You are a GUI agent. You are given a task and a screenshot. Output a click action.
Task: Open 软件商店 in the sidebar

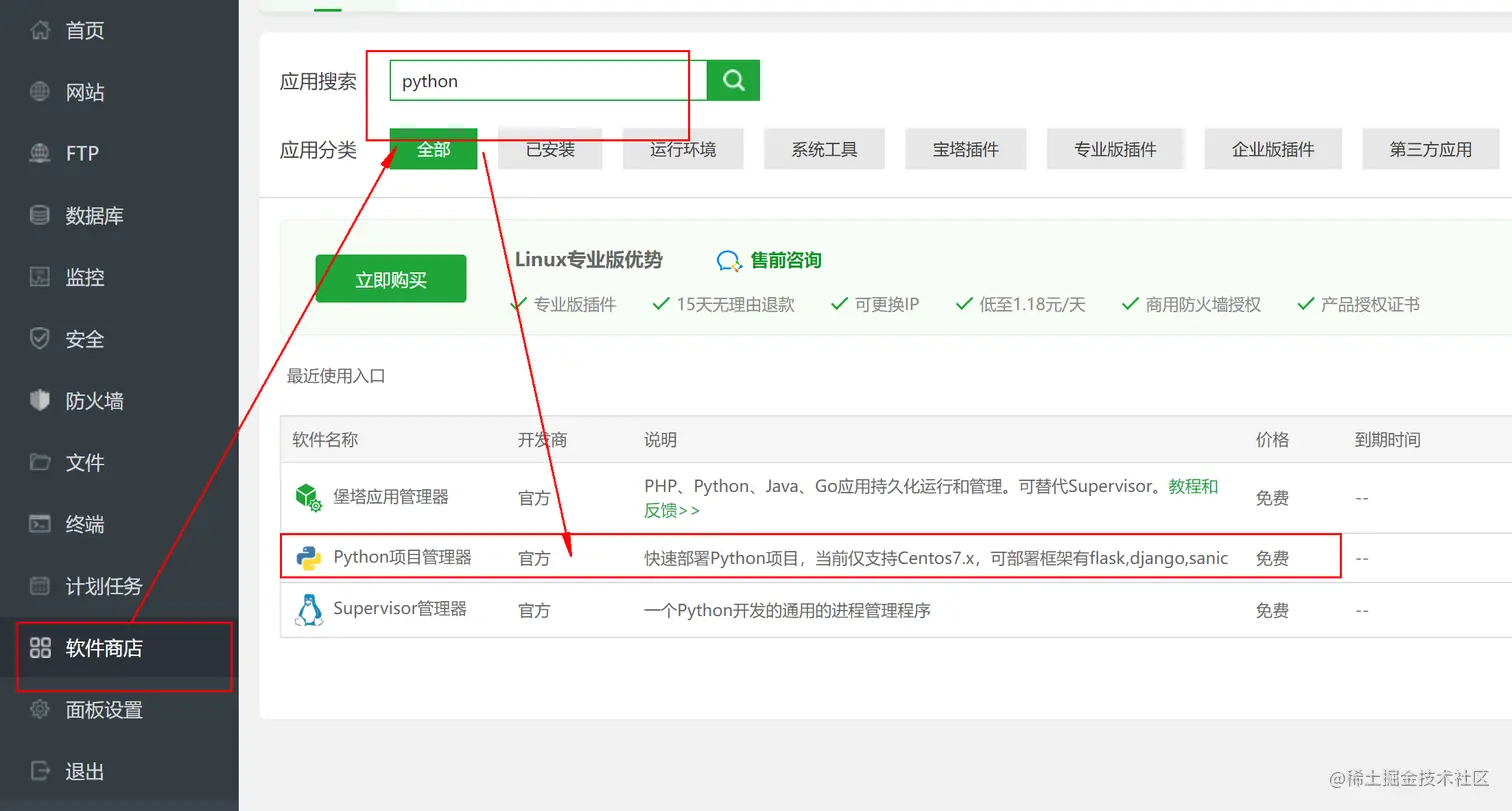pos(104,648)
